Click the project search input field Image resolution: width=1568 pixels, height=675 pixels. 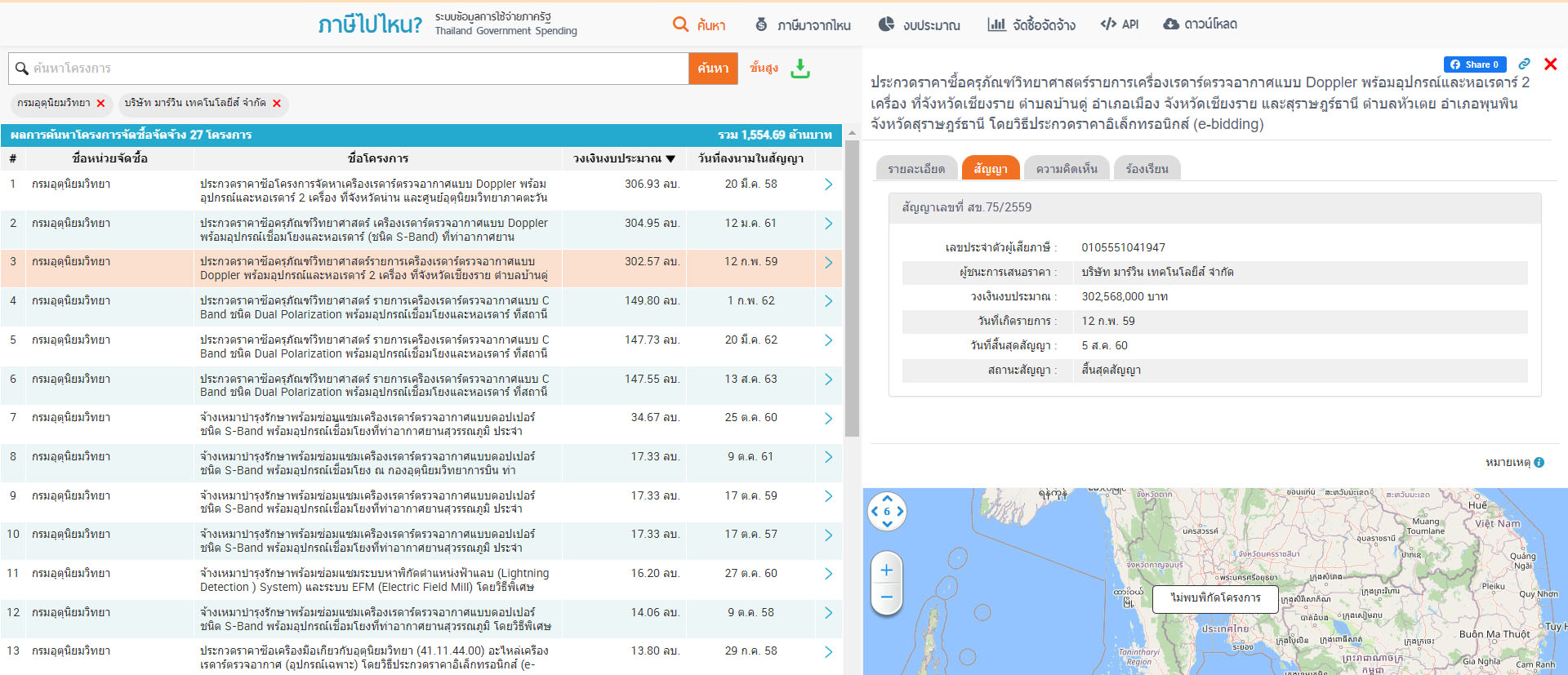(351, 69)
